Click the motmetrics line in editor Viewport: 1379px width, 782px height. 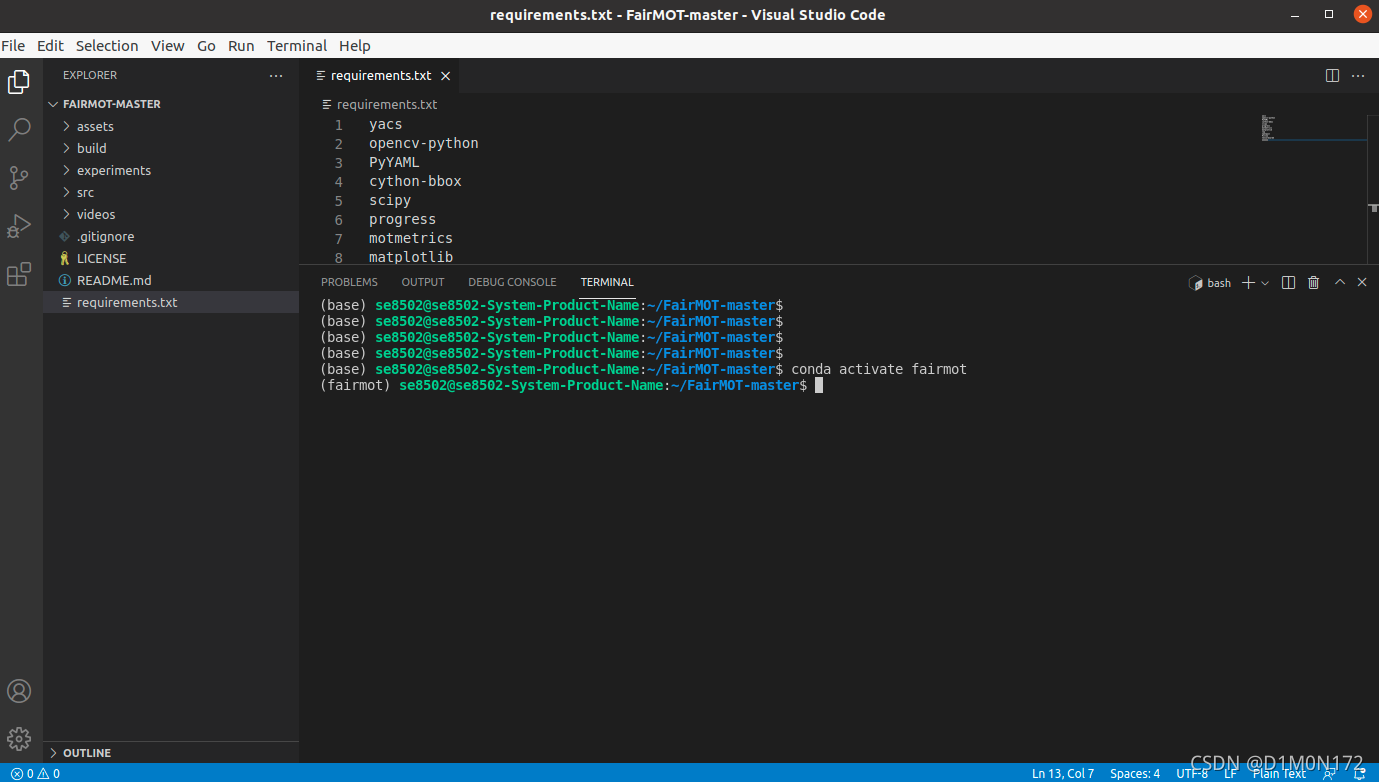(411, 238)
